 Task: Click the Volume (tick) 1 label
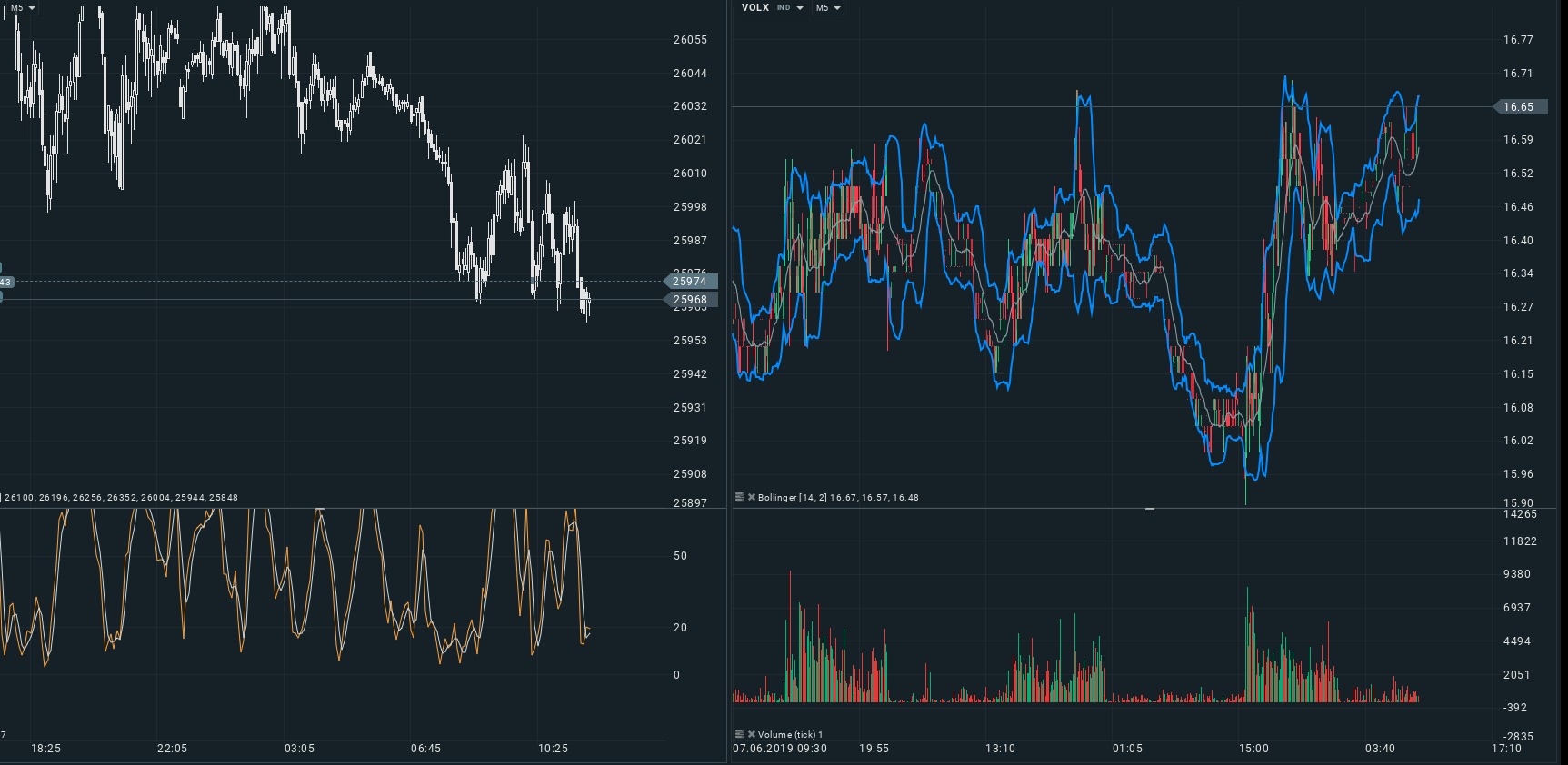[790, 734]
